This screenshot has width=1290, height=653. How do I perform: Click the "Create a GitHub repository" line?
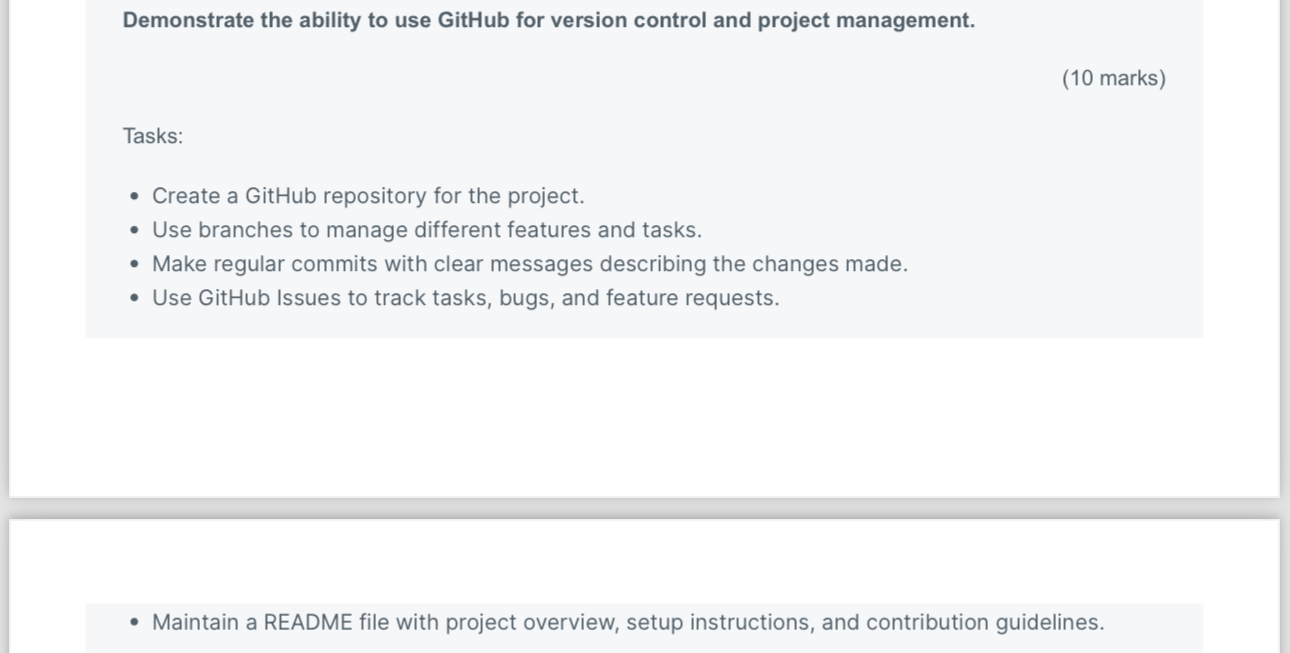[368, 196]
